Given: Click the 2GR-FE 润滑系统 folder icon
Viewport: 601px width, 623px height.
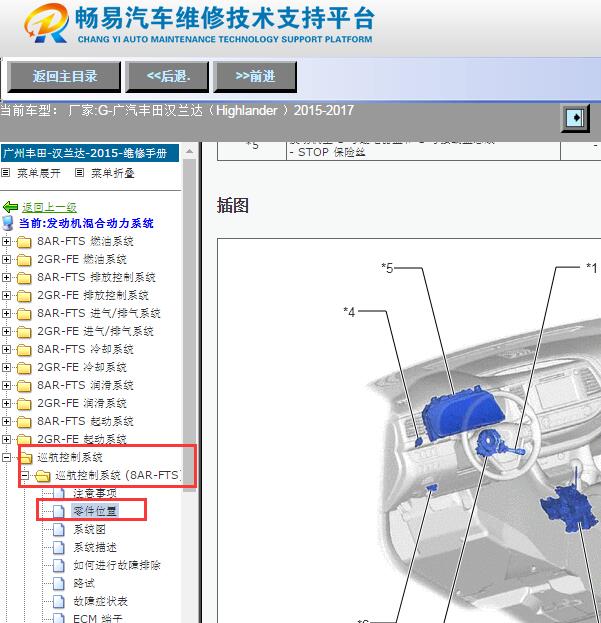Looking at the screenshot, I should coord(24,404).
